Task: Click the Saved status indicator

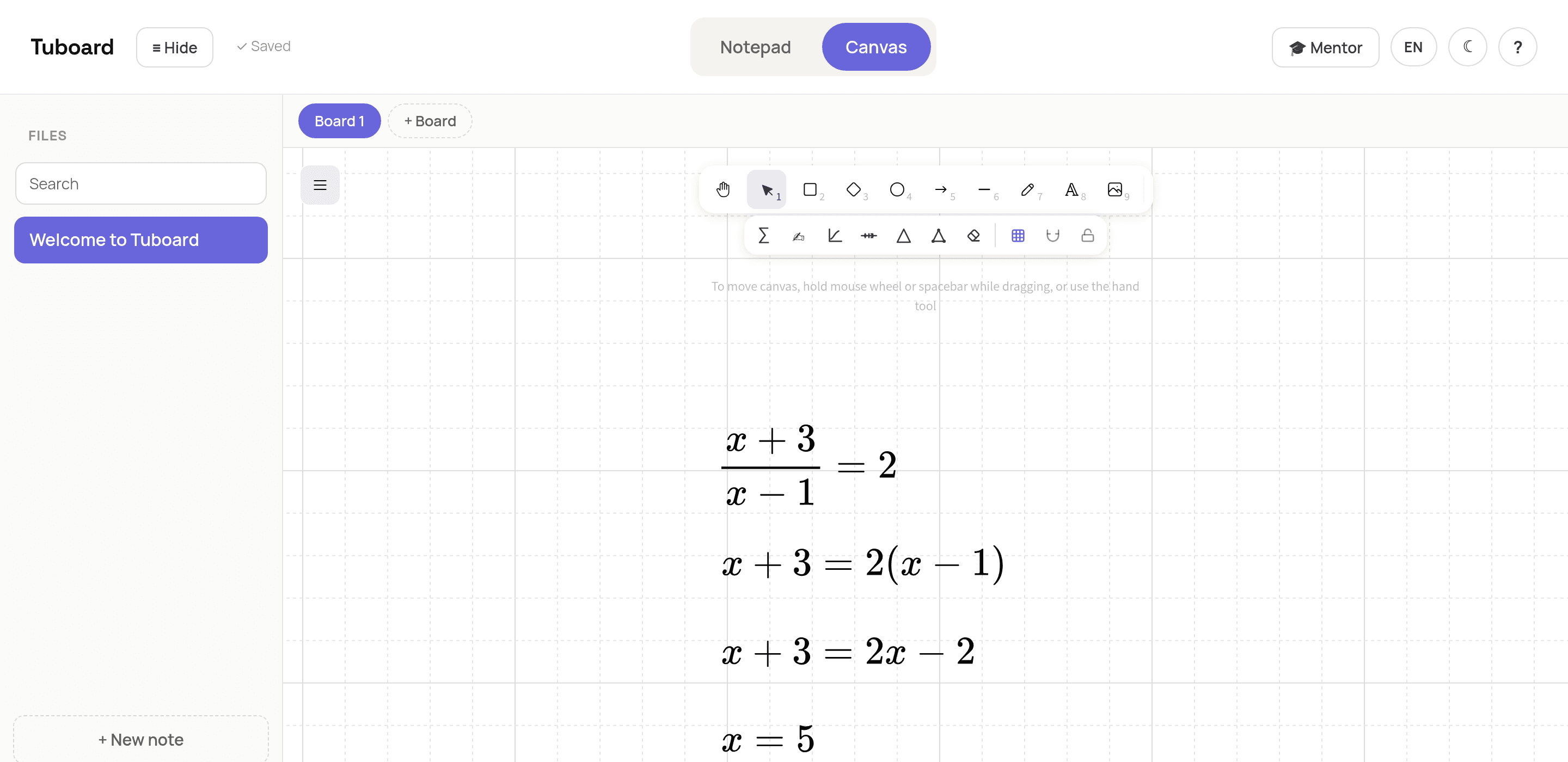Action: (264, 46)
